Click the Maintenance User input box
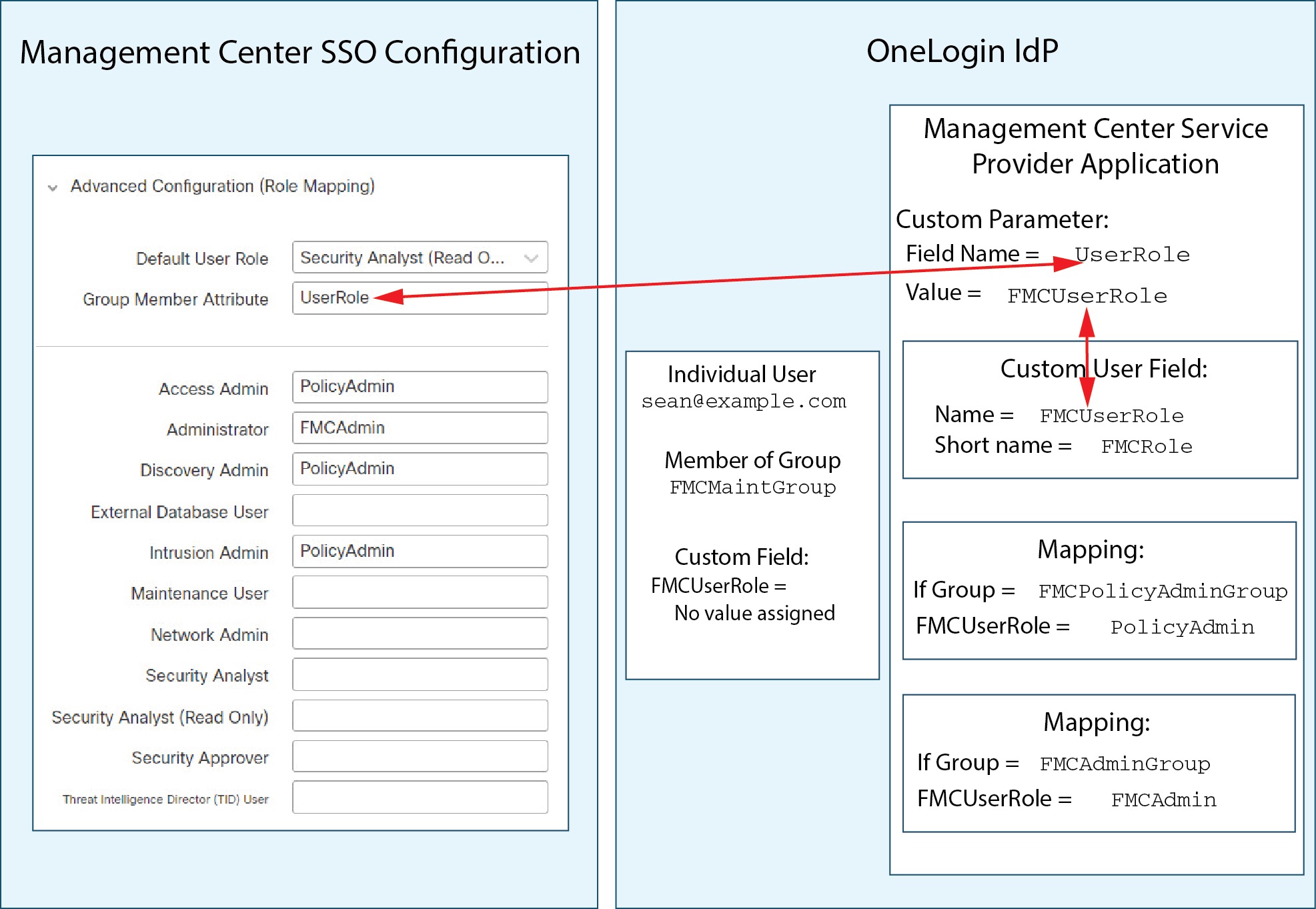Screen dimensions: 1316x909 tap(420, 592)
